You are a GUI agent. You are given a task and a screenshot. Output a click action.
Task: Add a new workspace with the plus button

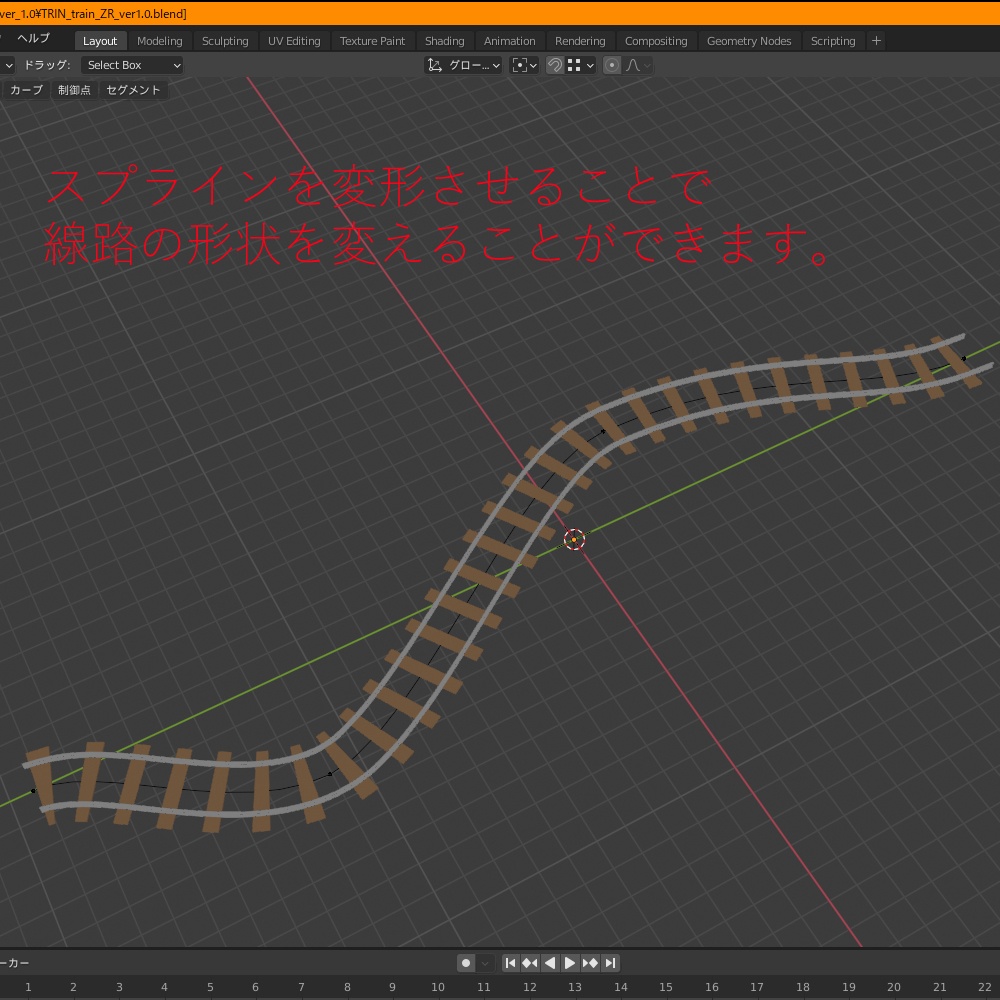point(875,41)
